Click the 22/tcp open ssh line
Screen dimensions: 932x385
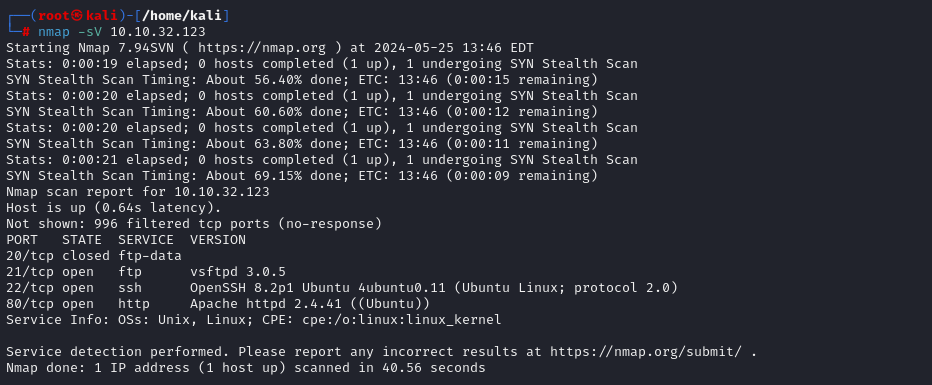tap(342, 288)
